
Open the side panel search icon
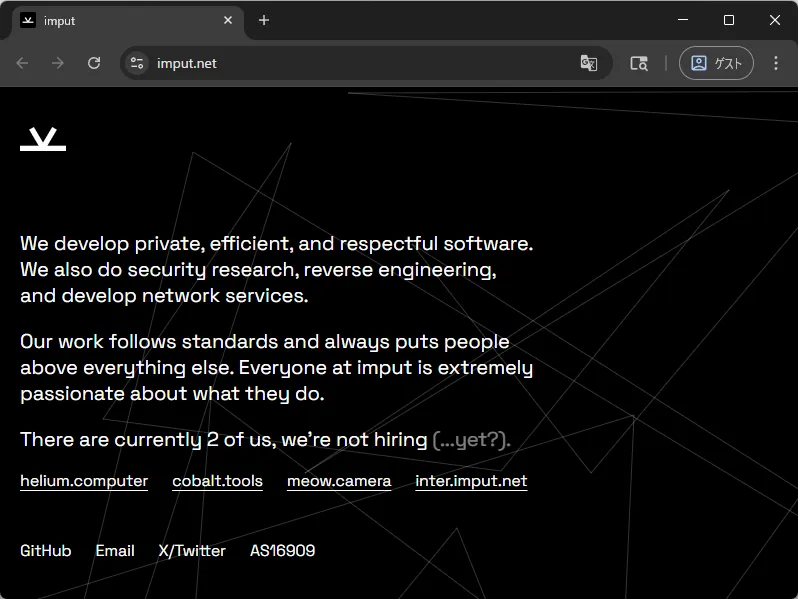639,63
